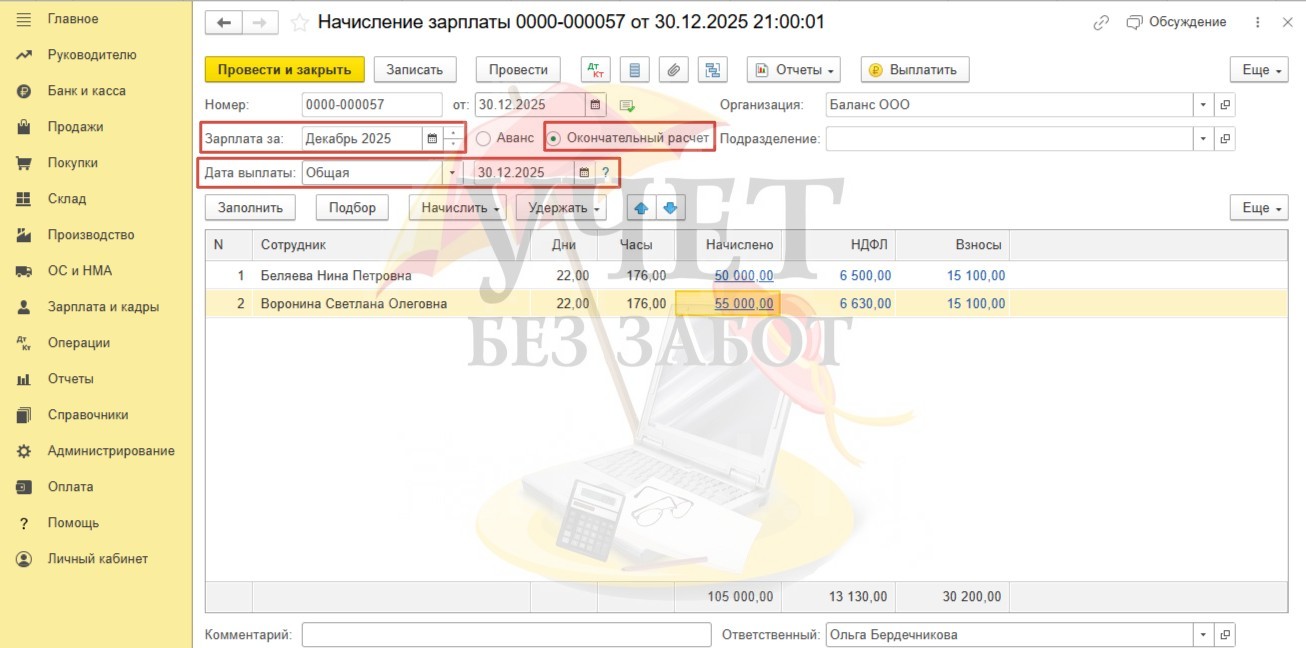Viewport: 1306px width, 648px height.
Task: Add document to favorites with star icon
Action: pos(299,23)
